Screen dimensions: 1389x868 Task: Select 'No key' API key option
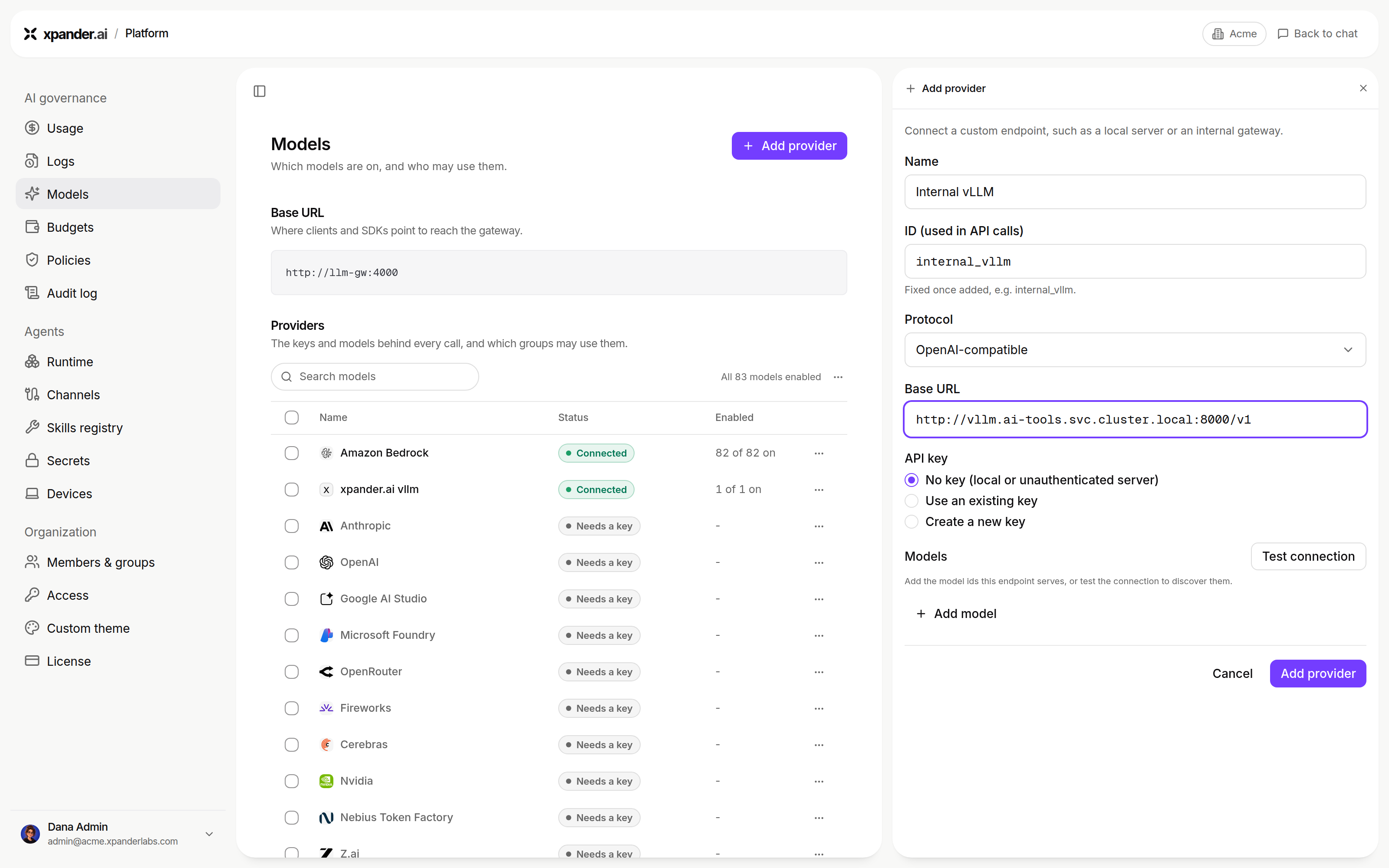912,480
